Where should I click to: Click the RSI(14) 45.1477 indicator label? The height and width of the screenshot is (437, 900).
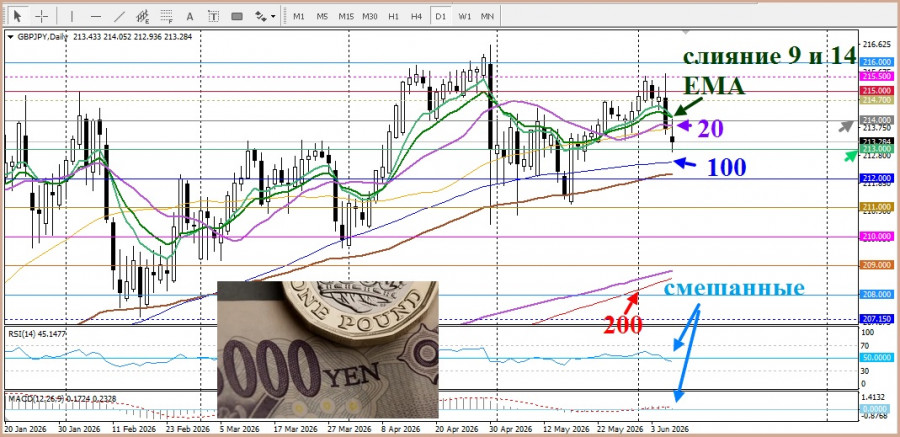(x=36, y=332)
